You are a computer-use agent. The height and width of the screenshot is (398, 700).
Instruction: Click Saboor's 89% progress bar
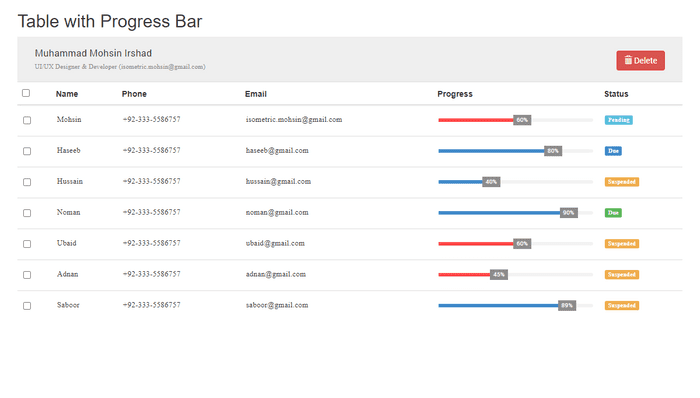[516, 306]
